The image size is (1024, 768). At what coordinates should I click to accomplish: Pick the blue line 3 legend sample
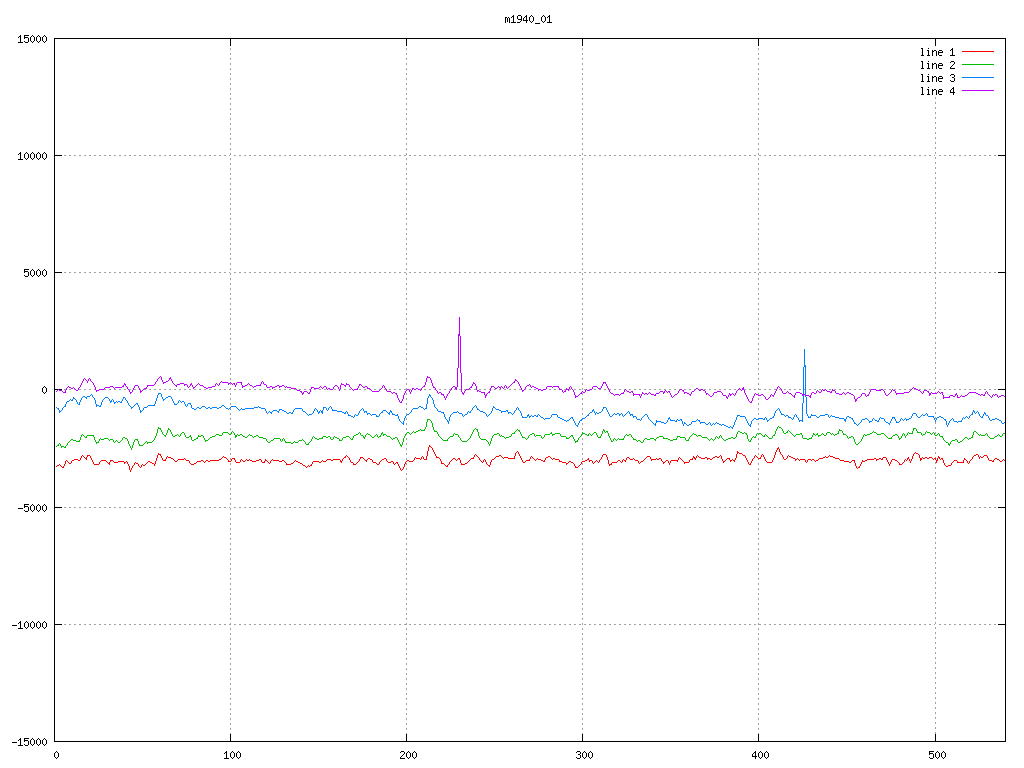(x=978, y=78)
